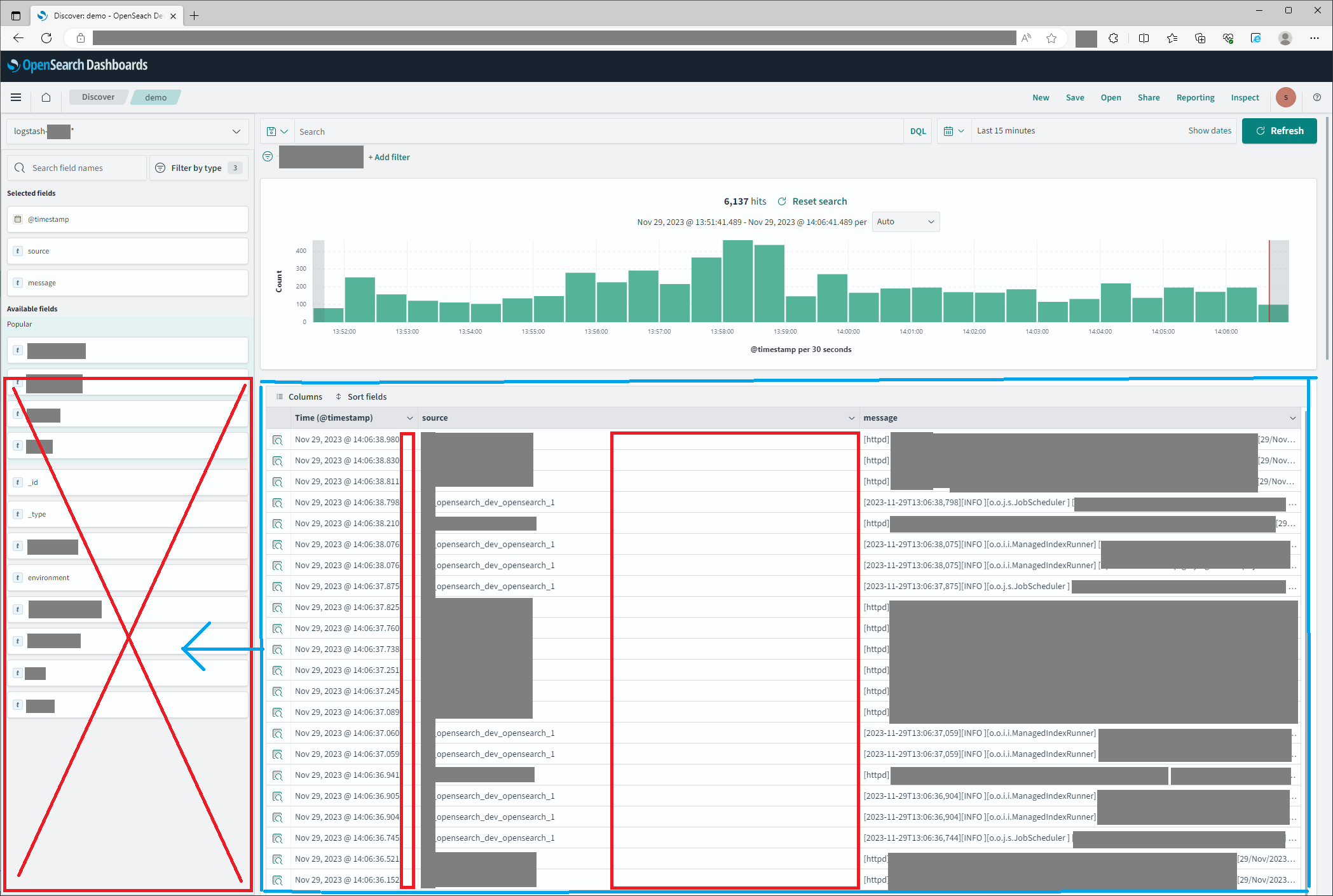This screenshot has height=896, width=1333.
Task: Inspect document at 14:06:38.980
Action: point(278,440)
